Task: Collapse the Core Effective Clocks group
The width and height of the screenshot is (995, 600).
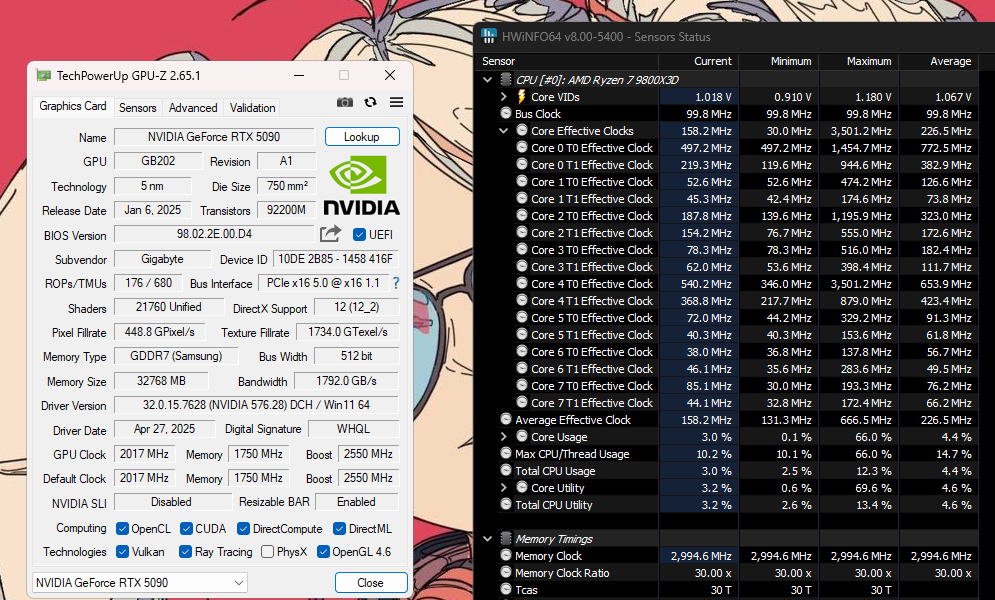Action: pyautogui.click(x=503, y=130)
